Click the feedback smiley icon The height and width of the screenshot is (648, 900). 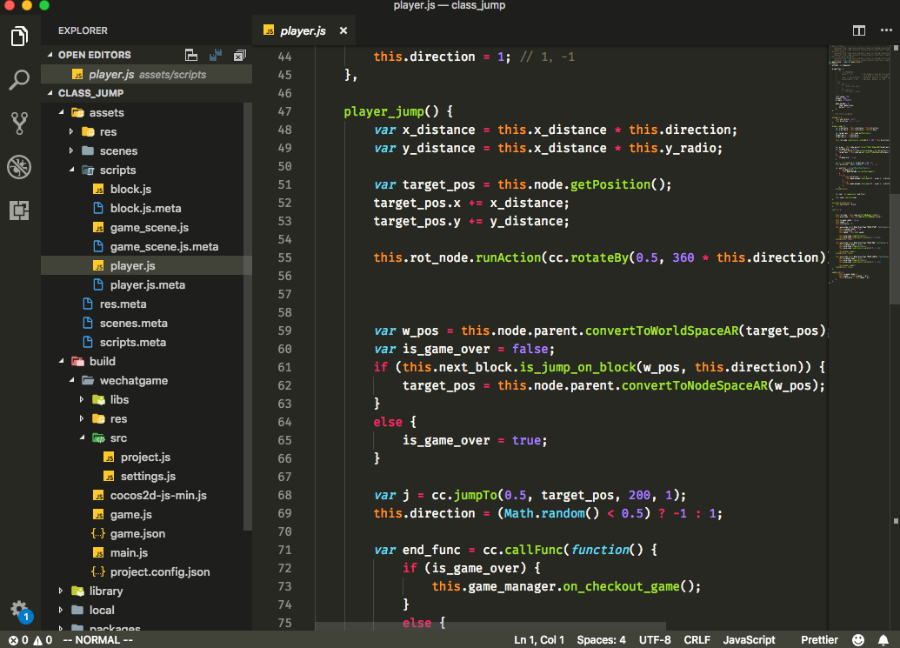[x=858, y=639]
